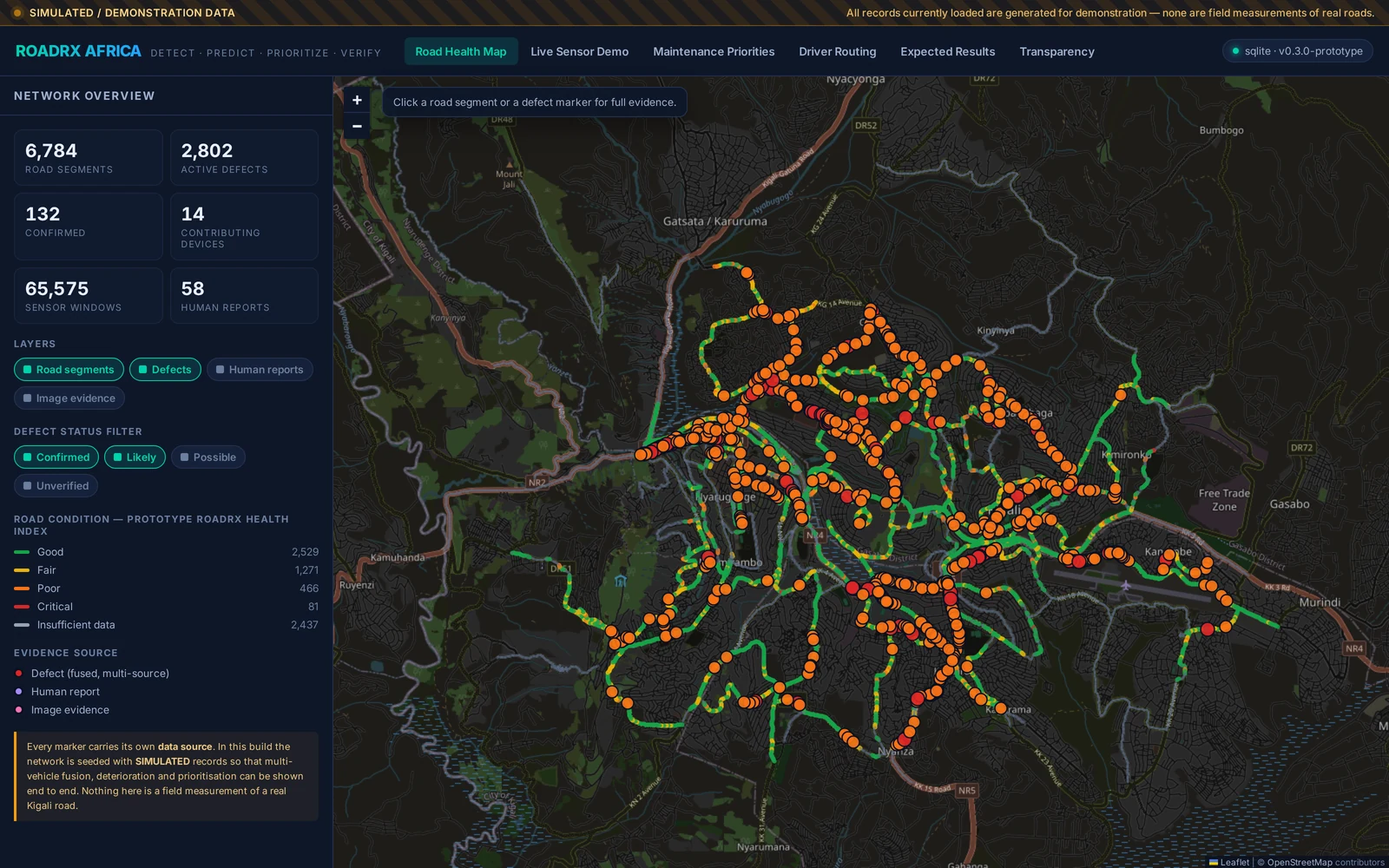Screen dimensions: 1389x868
Task: Click the red Critical condition swatch
Action: pyautogui.click(x=22, y=607)
